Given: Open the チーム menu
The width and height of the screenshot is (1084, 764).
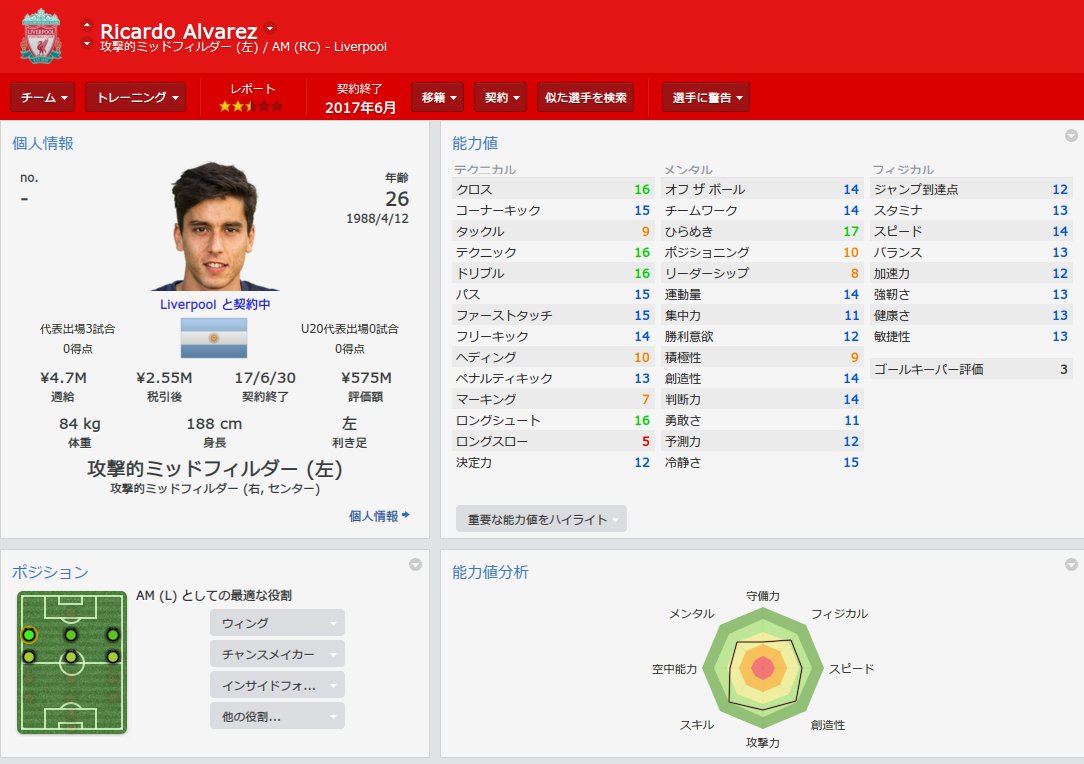Looking at the screenshot, I should (43, 97).
